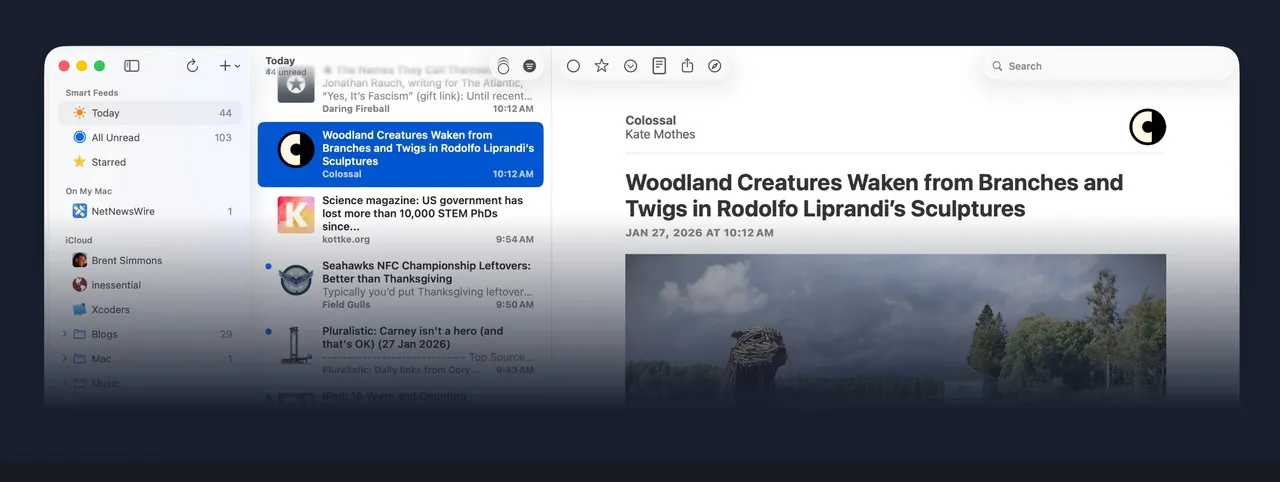Open Science magazine STEM PhDs article
This screenshot has height=482, width=1280.
(x=400, y=220)
